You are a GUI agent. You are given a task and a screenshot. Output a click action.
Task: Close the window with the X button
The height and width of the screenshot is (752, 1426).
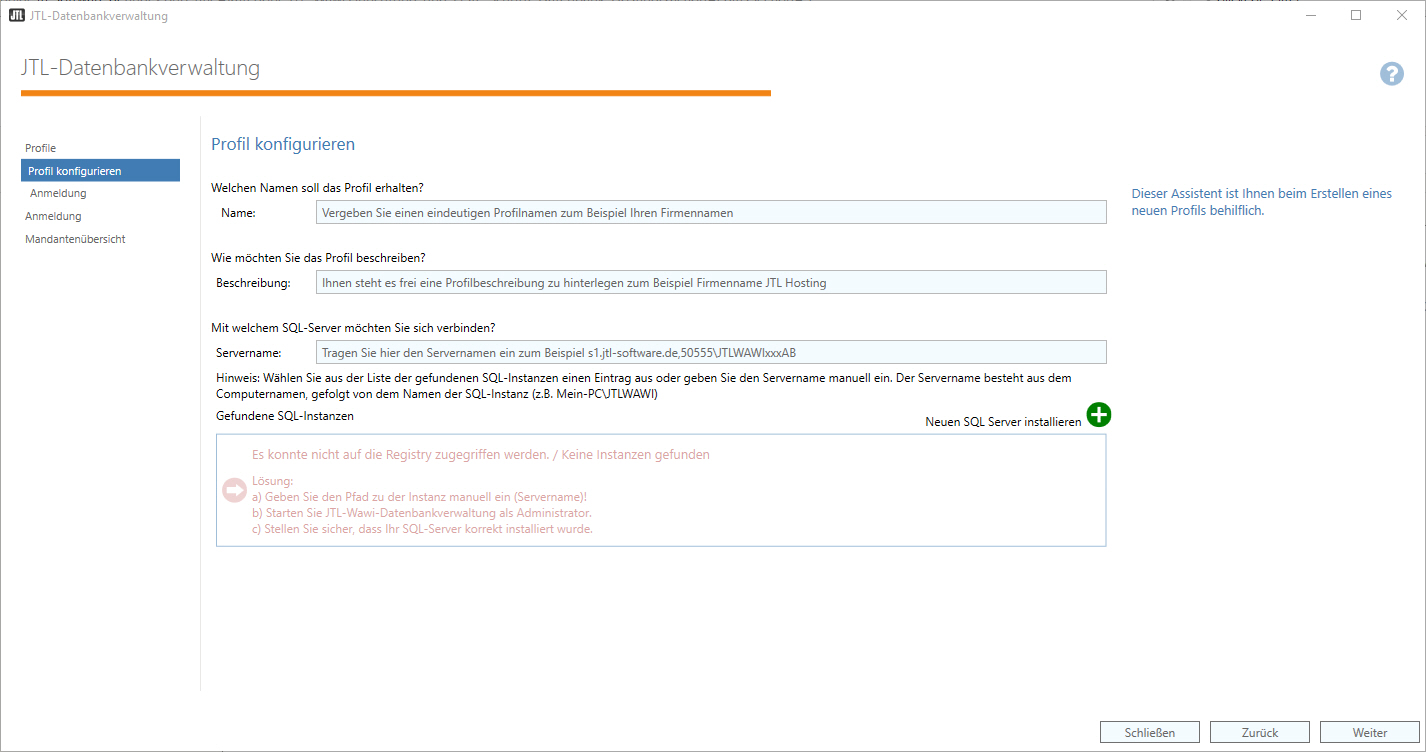(1402, 15)
